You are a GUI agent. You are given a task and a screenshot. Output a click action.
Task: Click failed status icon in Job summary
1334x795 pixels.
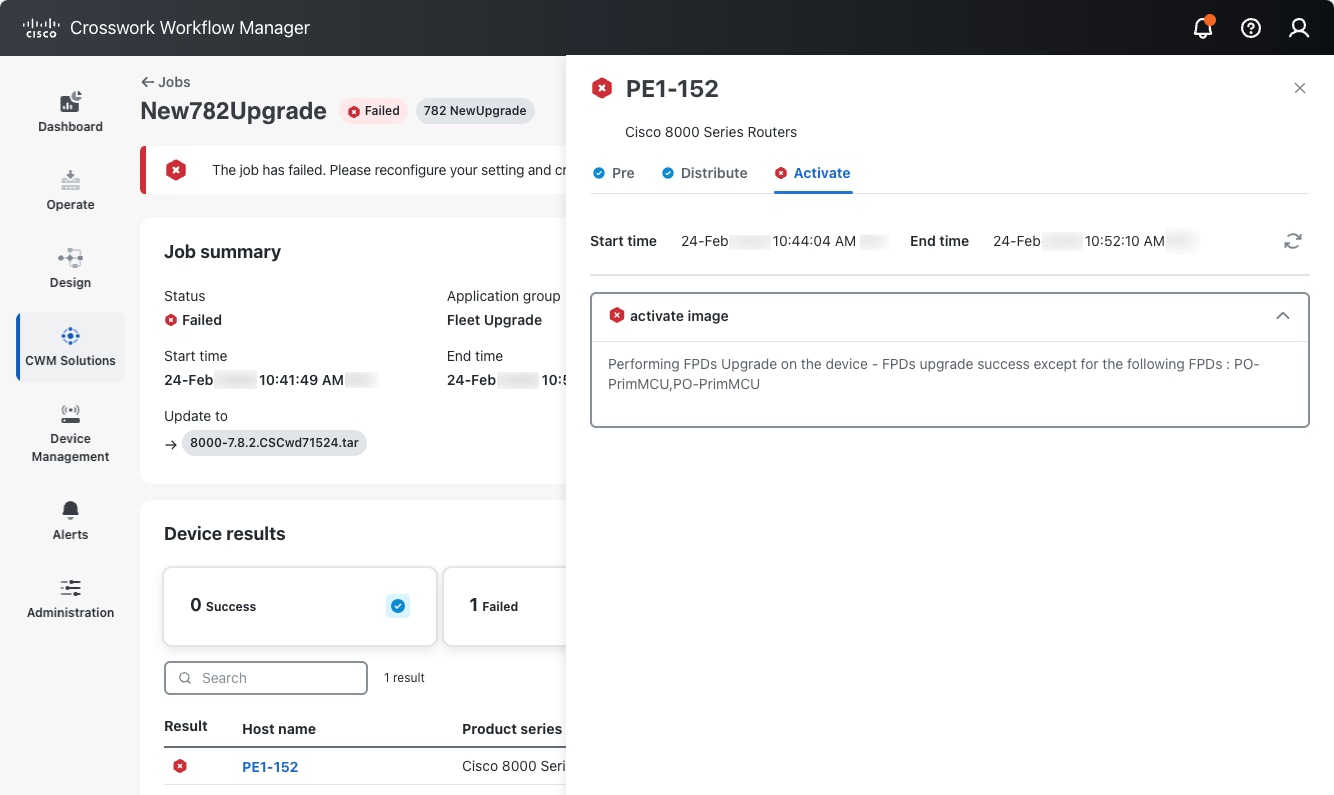click(171, 320)
